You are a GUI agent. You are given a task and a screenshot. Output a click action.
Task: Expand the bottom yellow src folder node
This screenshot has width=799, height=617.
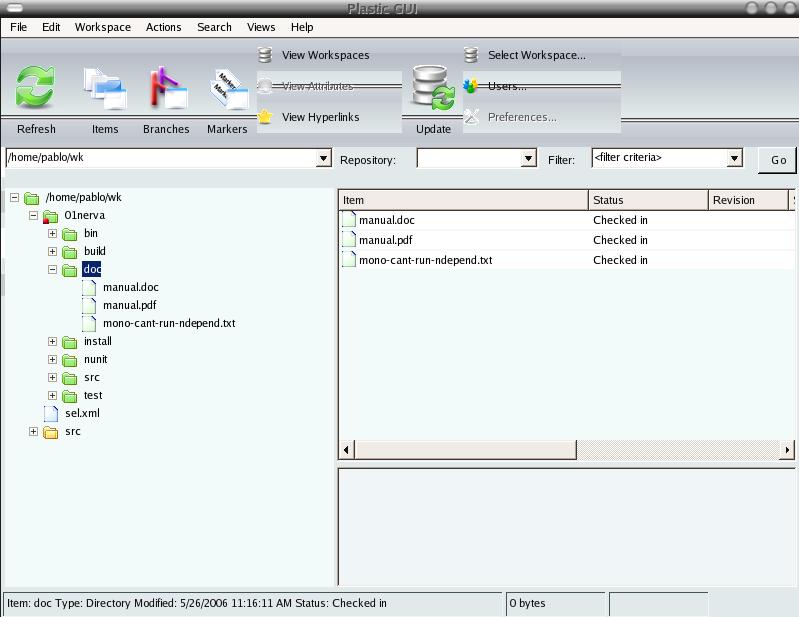coord(33,432)
